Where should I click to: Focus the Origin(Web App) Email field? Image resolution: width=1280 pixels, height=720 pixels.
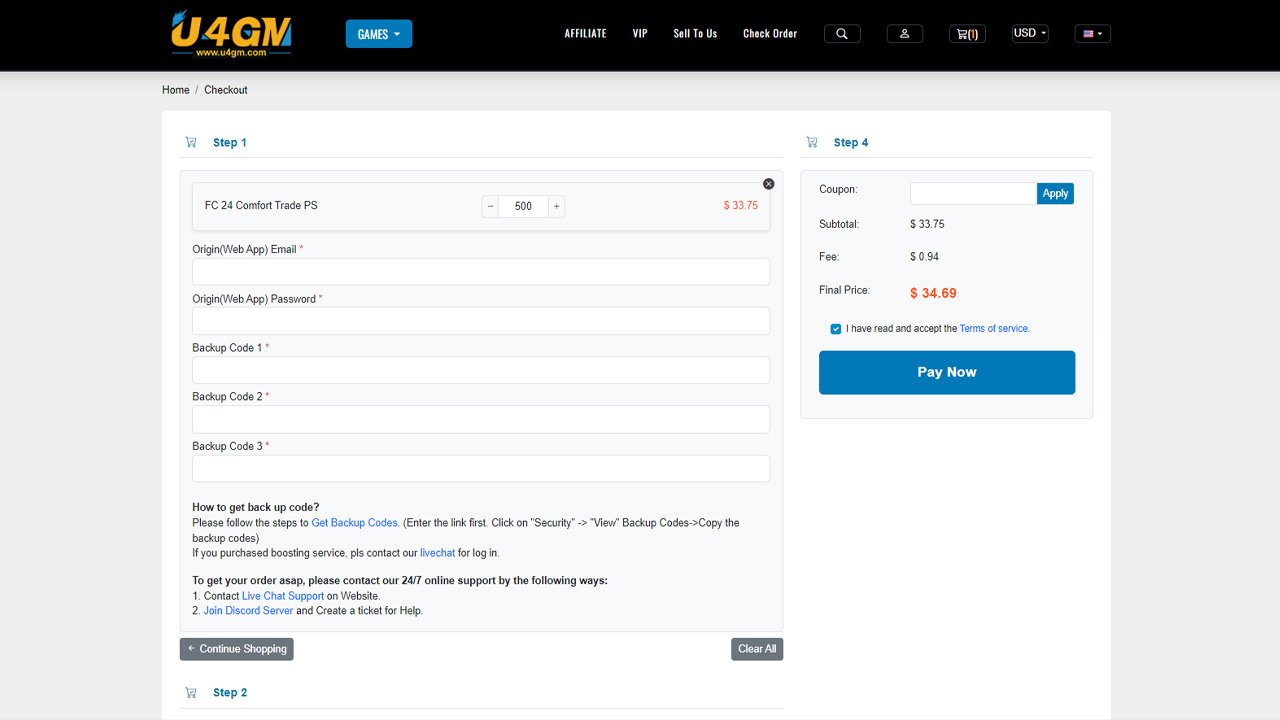(x=481, y=272)
